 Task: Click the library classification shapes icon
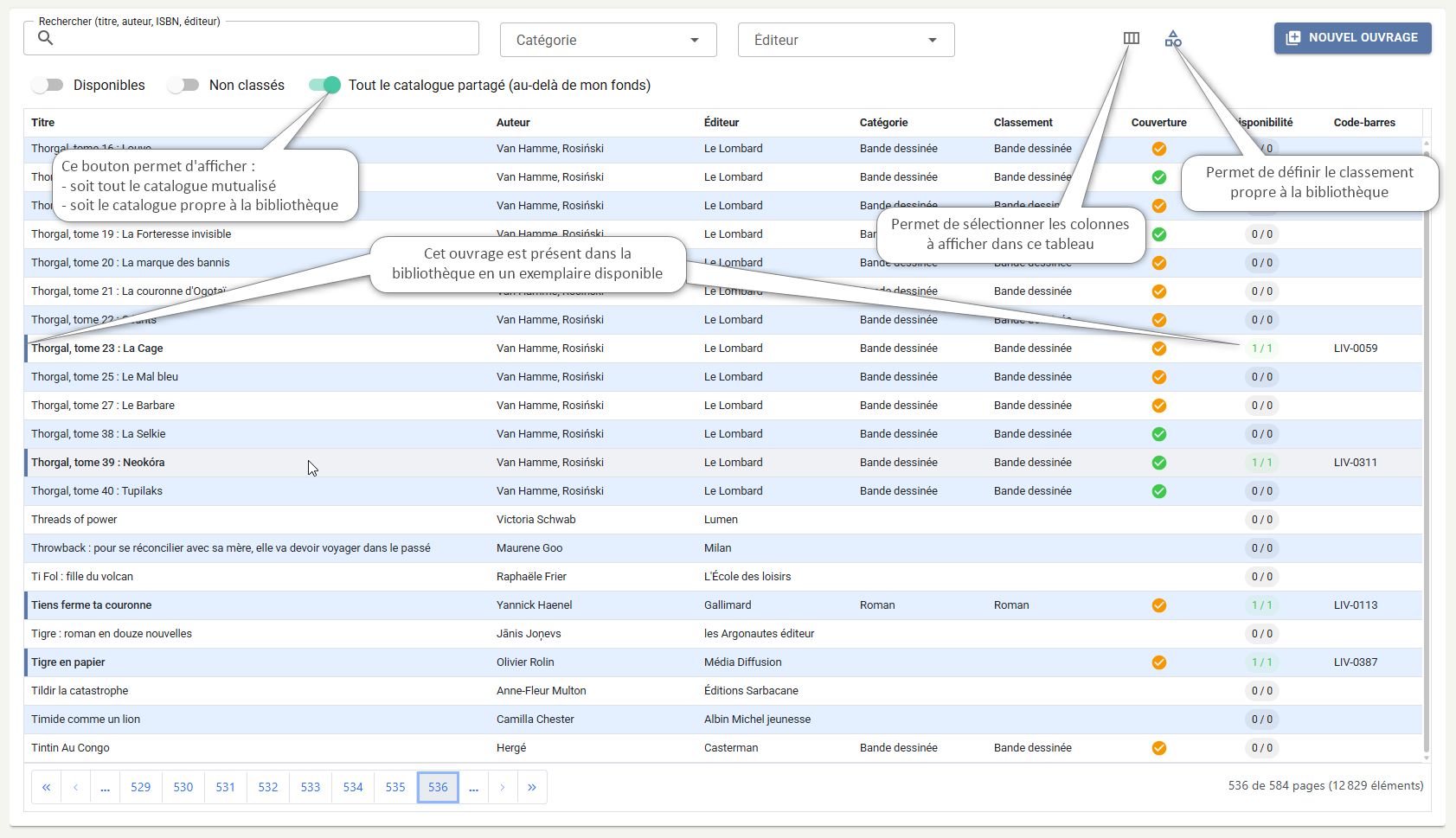point(1173,38)
